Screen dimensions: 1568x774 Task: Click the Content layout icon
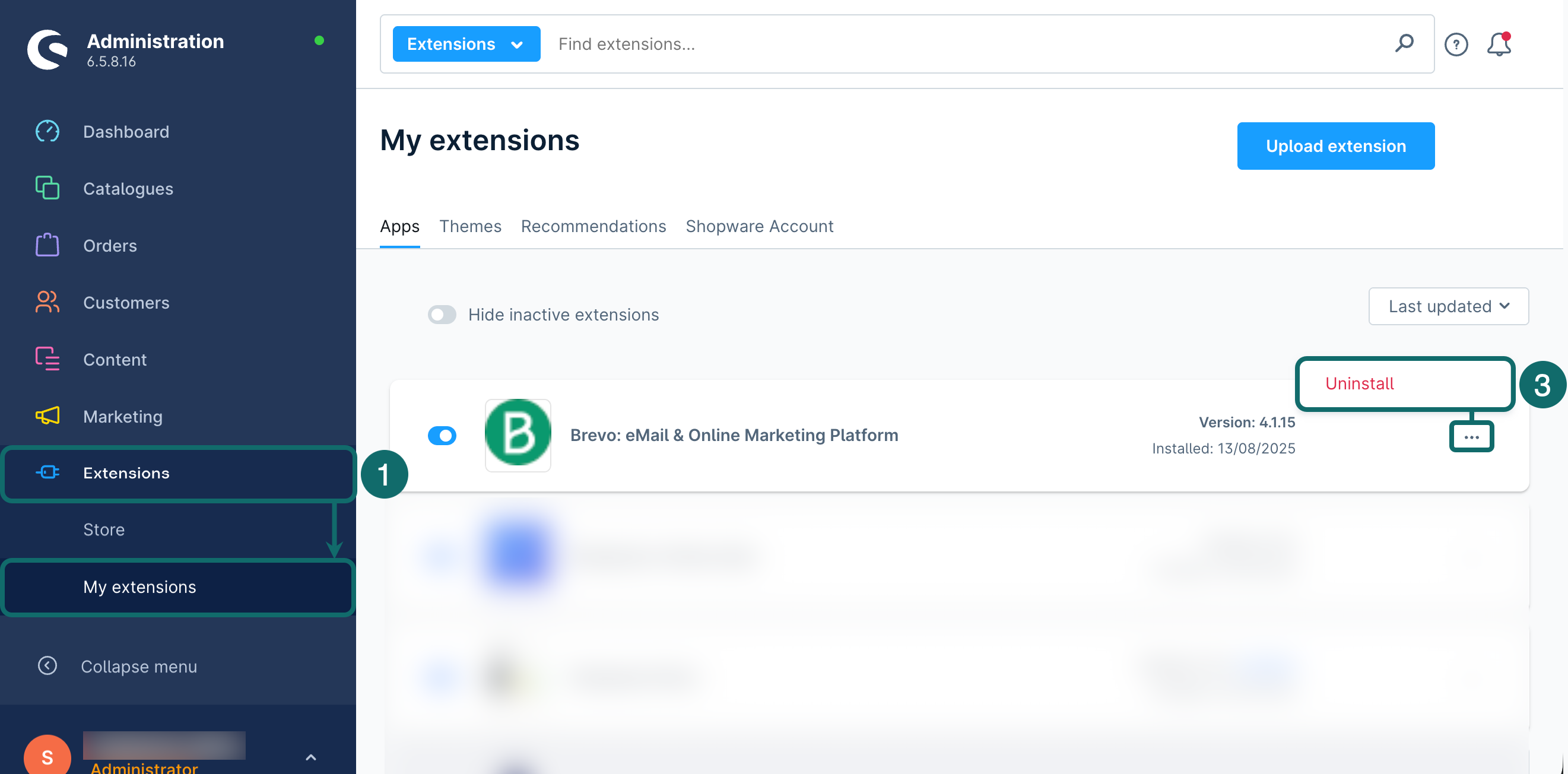[x=47, y=359]
